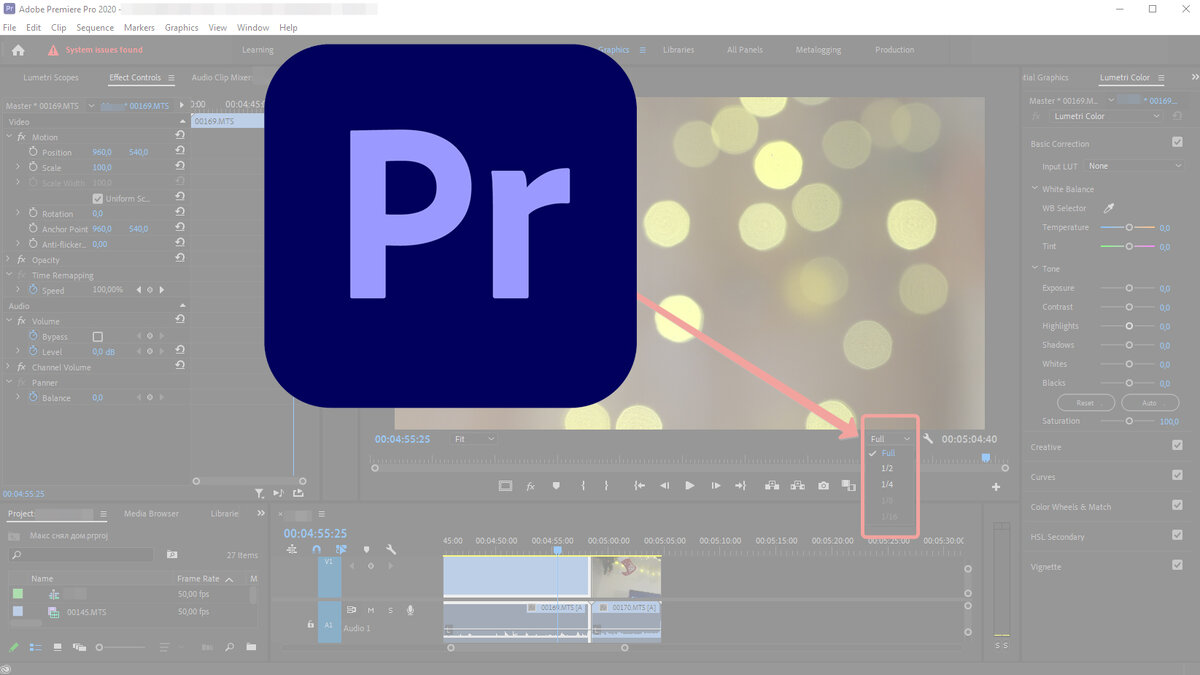Click the Reset button under Tone

[1085, 403]
